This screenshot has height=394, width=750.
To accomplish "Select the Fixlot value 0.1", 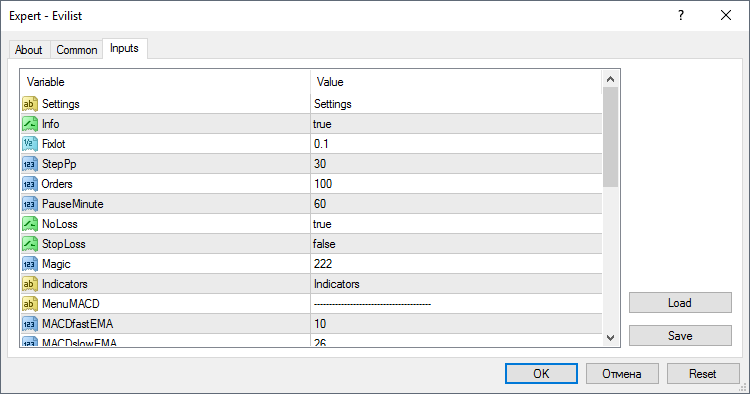I will pos(321,144).
